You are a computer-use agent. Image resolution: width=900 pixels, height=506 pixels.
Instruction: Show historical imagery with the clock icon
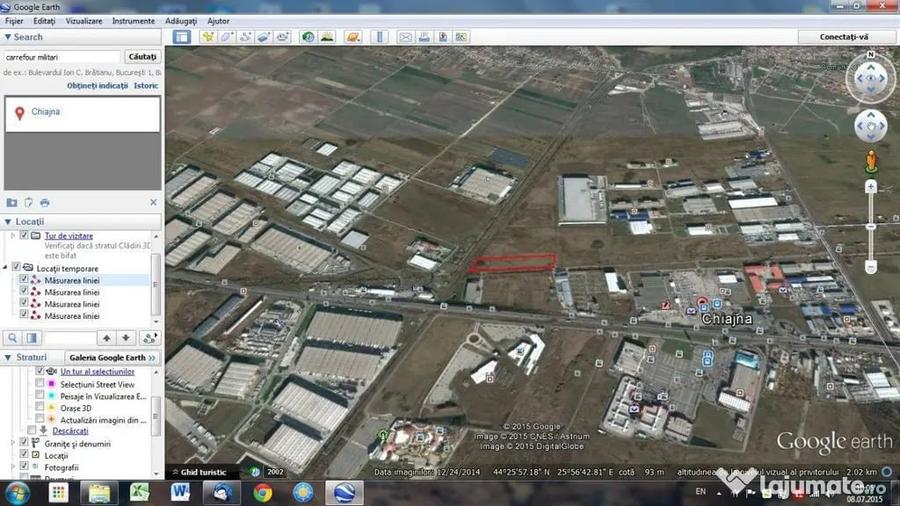click(308, 37)
